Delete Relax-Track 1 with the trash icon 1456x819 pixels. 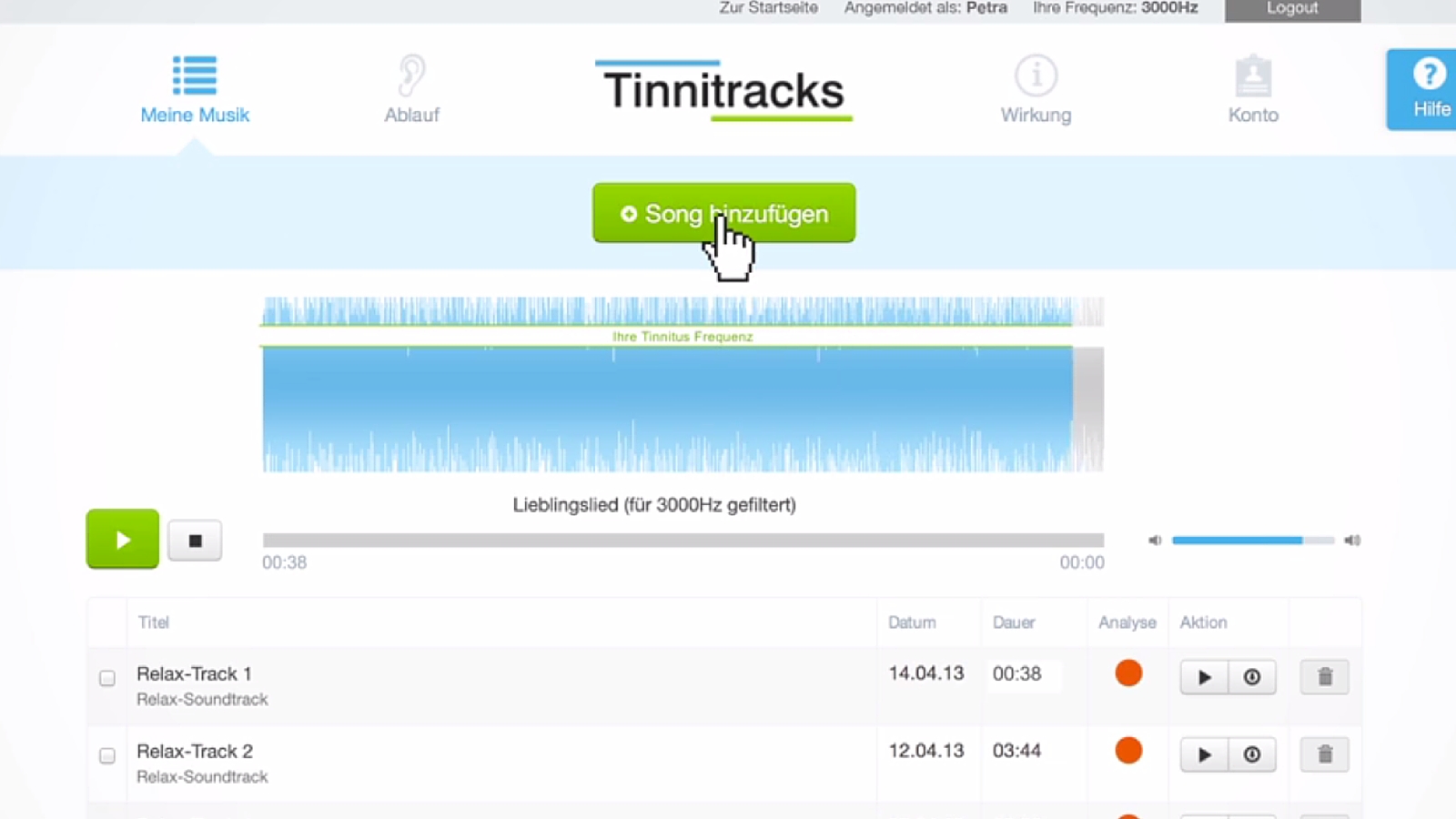click(1324, 677)
